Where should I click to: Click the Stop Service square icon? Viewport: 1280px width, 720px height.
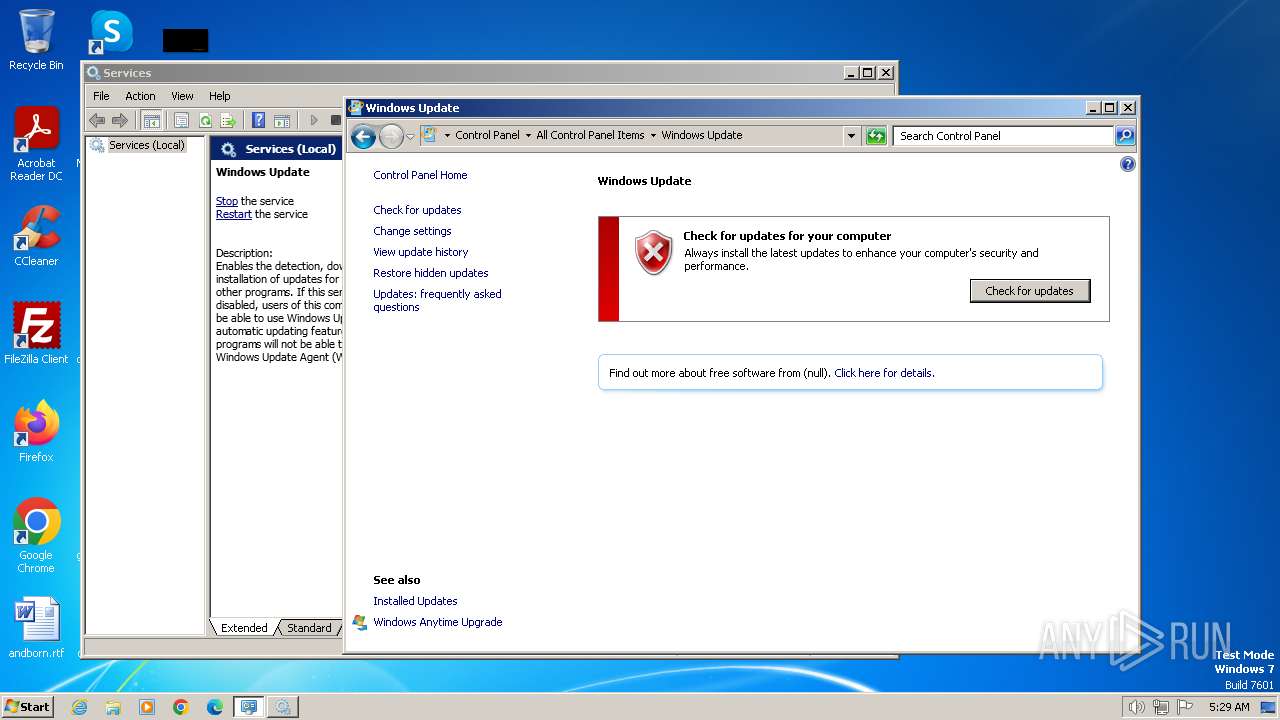point(335,121)
